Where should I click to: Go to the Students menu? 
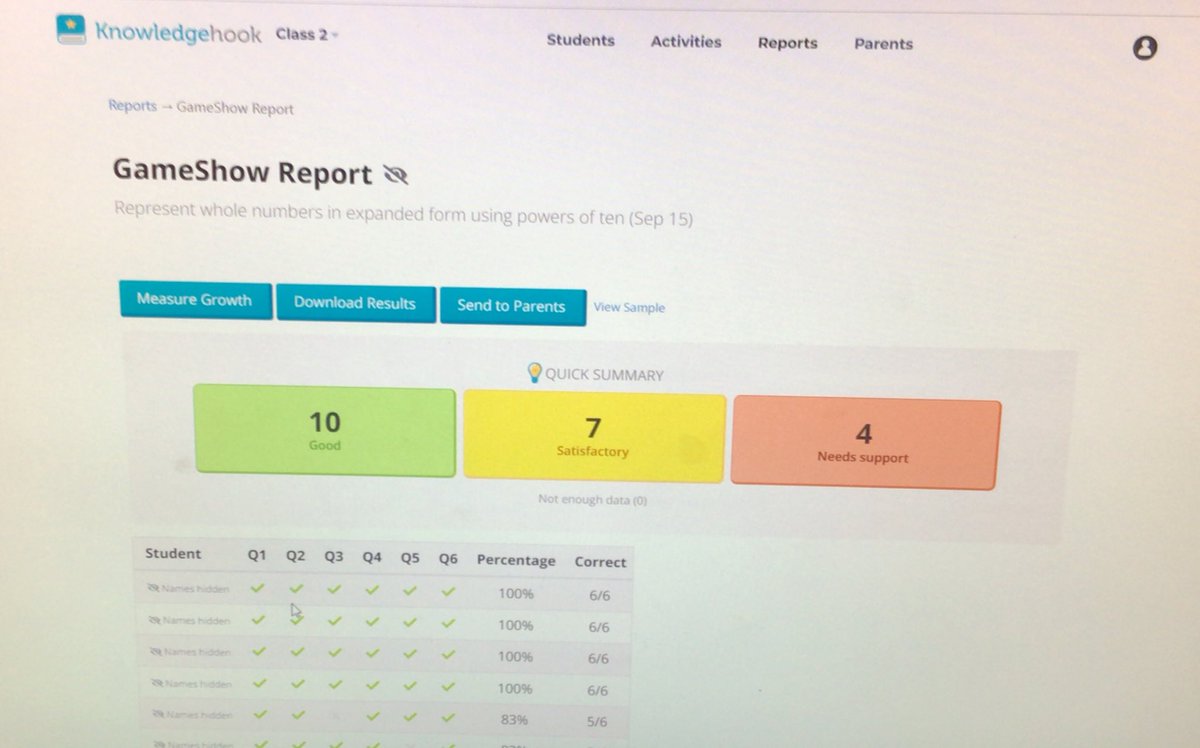coord(580,40)
